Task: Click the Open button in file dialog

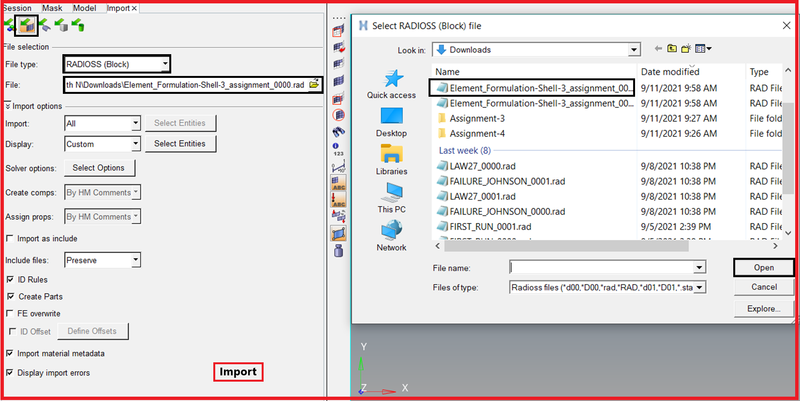Action: coord(764,268)
